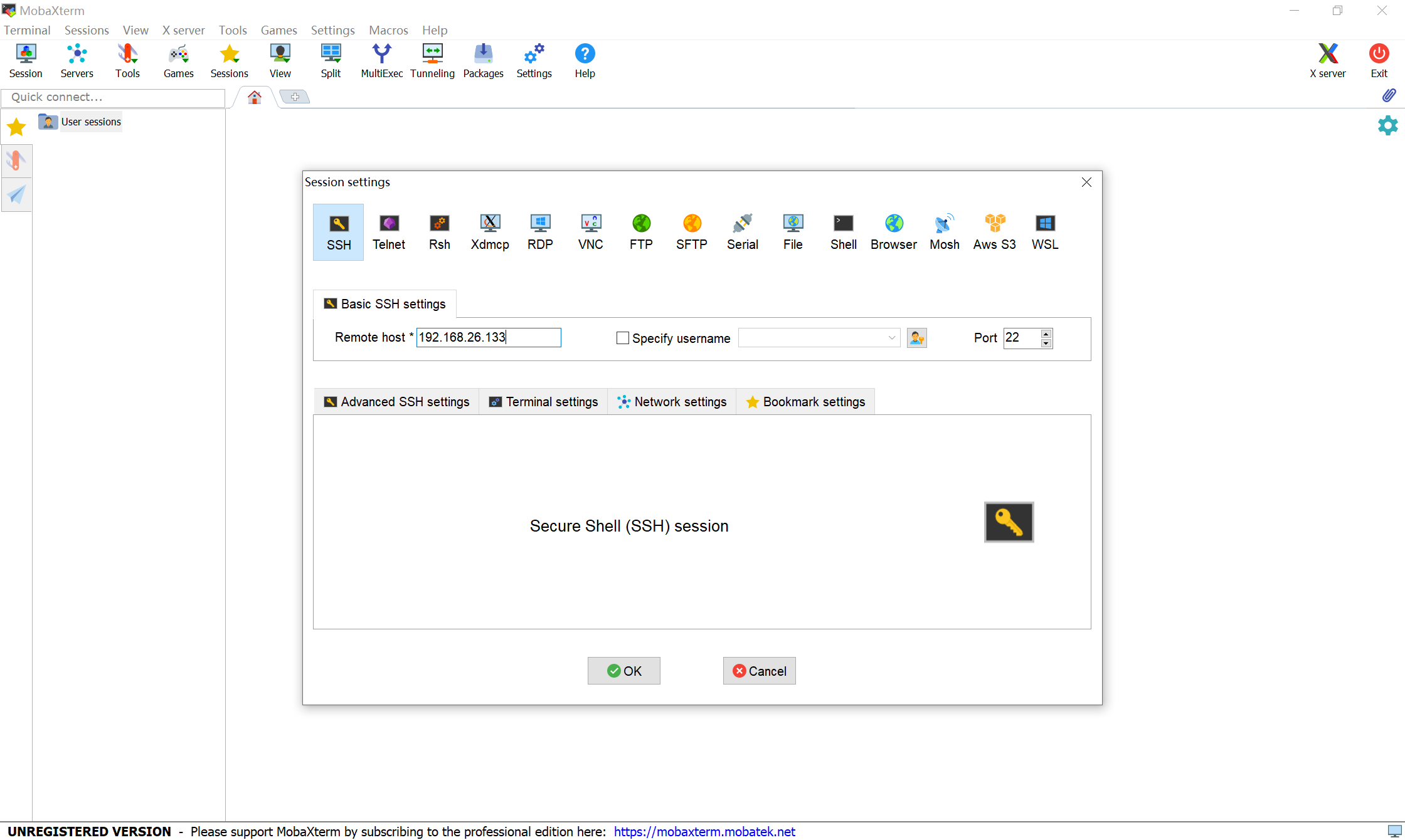Choose the SFTP session type
1405x840 pixels.
point(692,232)
